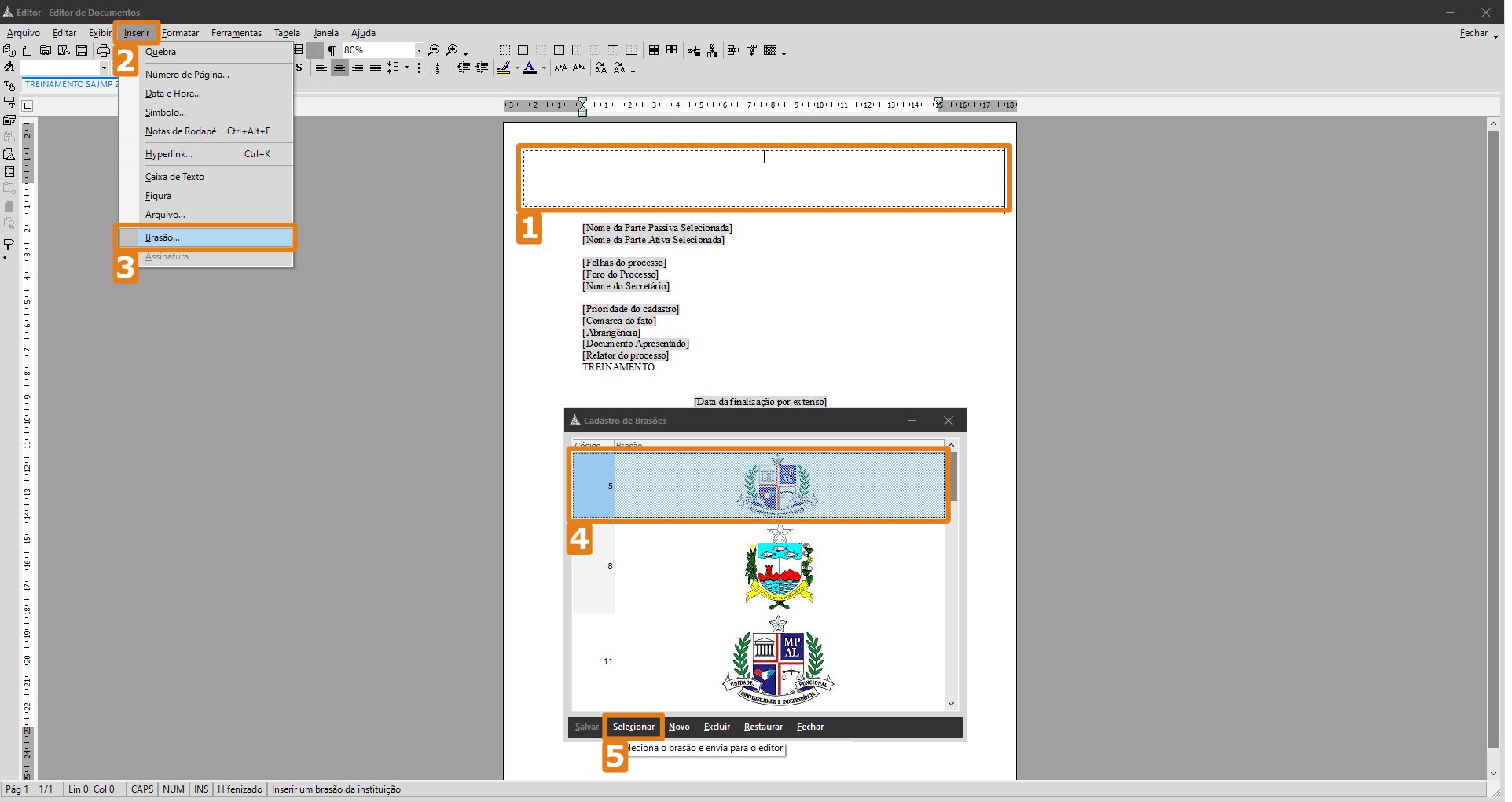The width and height of the screenshot is (1512, 802).
Task: Click Fechar in Cadastro de Brasões dialog
Action: click(810, 727)
